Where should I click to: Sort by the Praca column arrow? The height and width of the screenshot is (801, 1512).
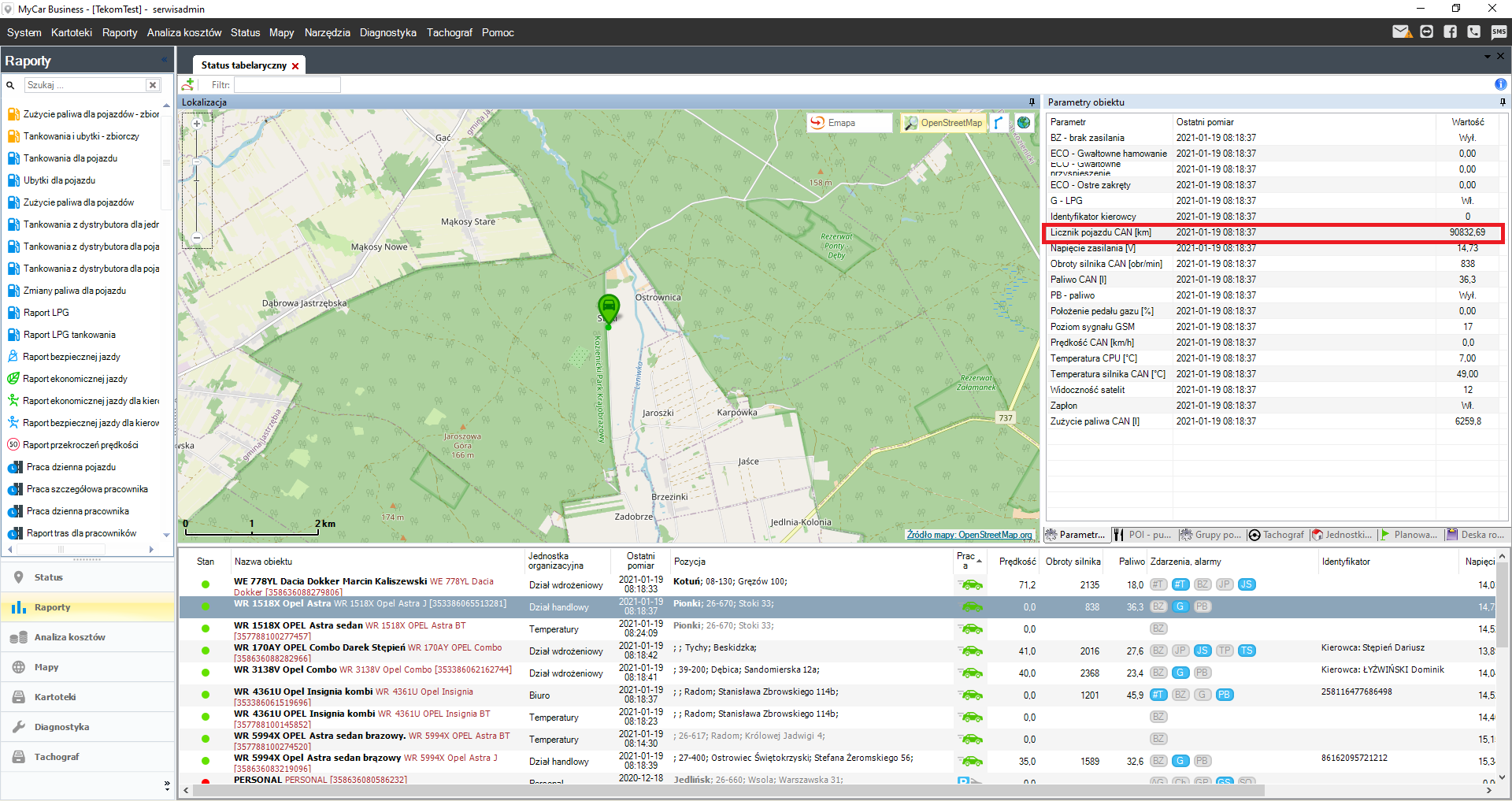pyautogui.click(x=979, y=561)
